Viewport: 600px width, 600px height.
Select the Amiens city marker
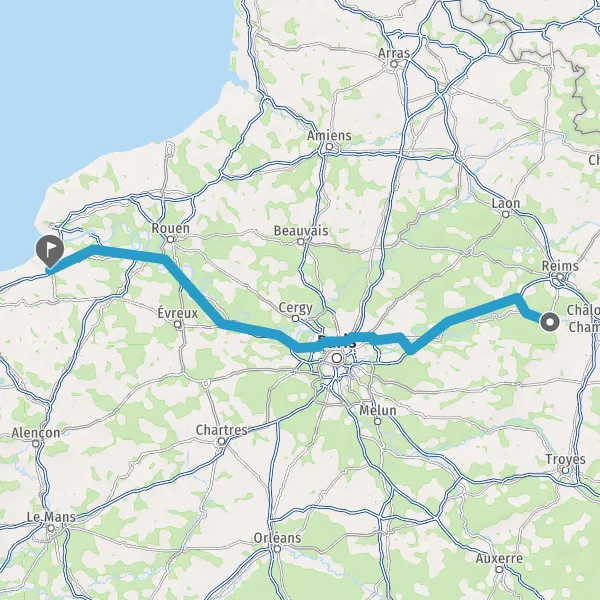coord(329,147)
